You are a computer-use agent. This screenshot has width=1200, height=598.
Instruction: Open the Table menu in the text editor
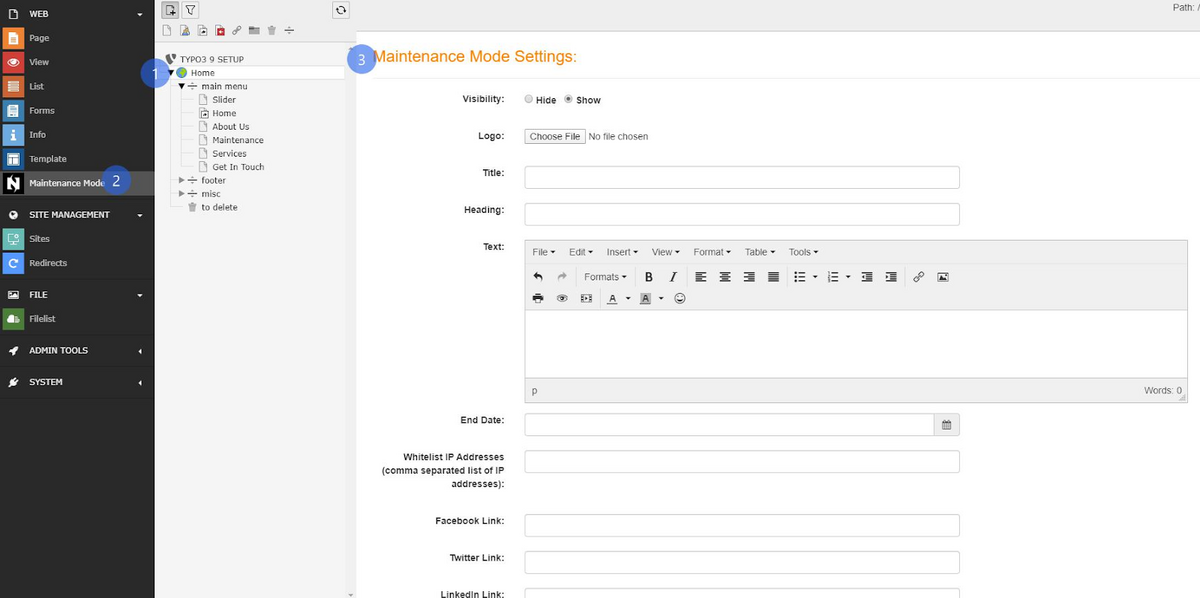tap(759, 252)
